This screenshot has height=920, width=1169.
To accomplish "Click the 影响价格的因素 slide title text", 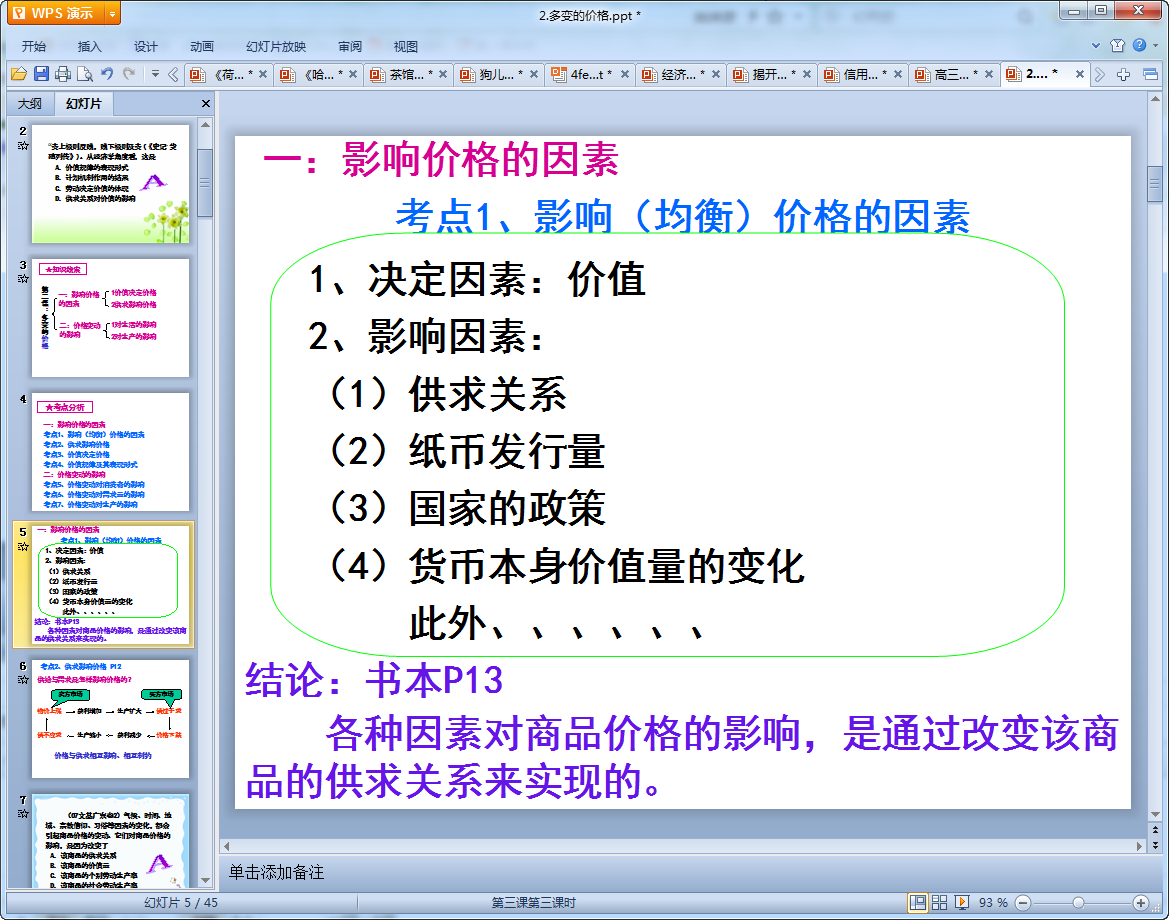I will pos(480,159).
